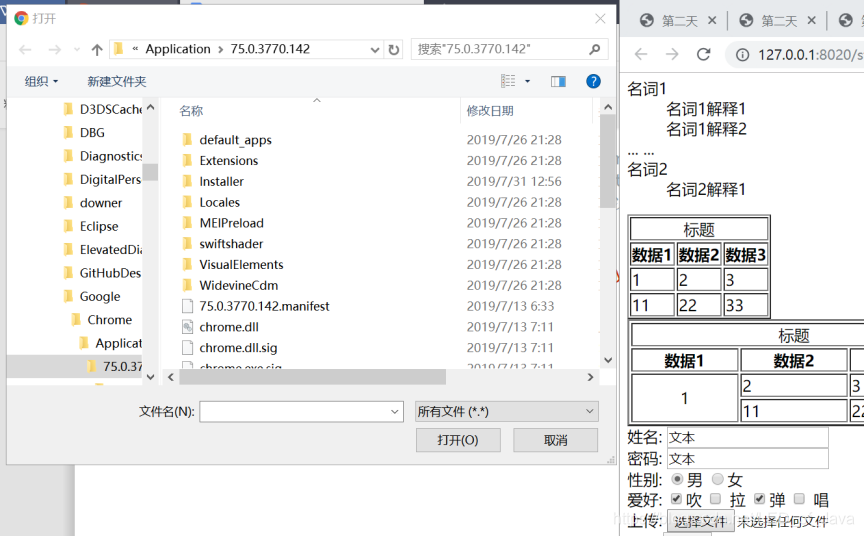Image resolution: width=864 pixels, height=537 pixels.
Task: Reload the browser page
Action: [704, 54]
